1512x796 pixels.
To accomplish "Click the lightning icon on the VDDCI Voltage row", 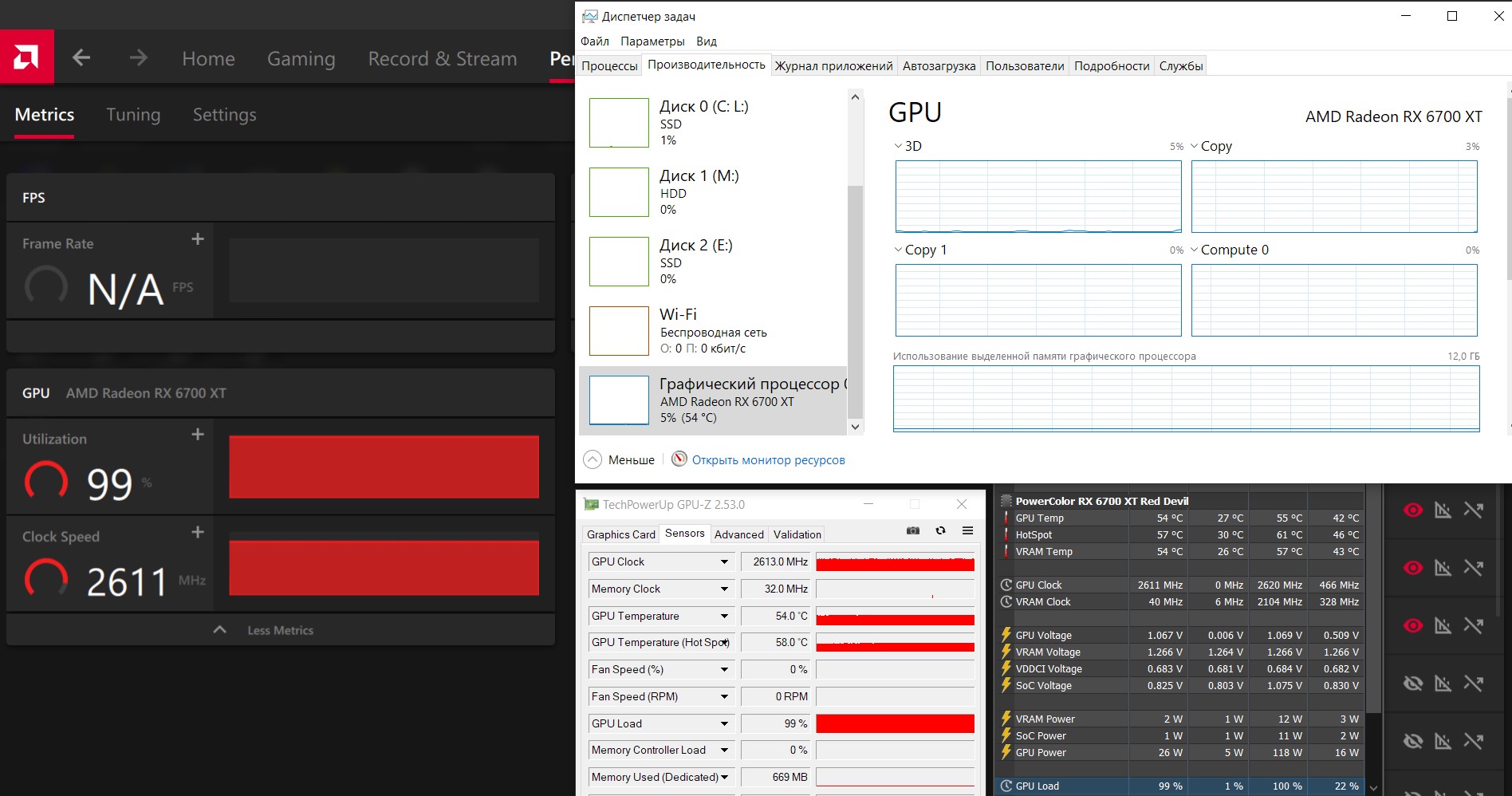I will click(1006, 668).
